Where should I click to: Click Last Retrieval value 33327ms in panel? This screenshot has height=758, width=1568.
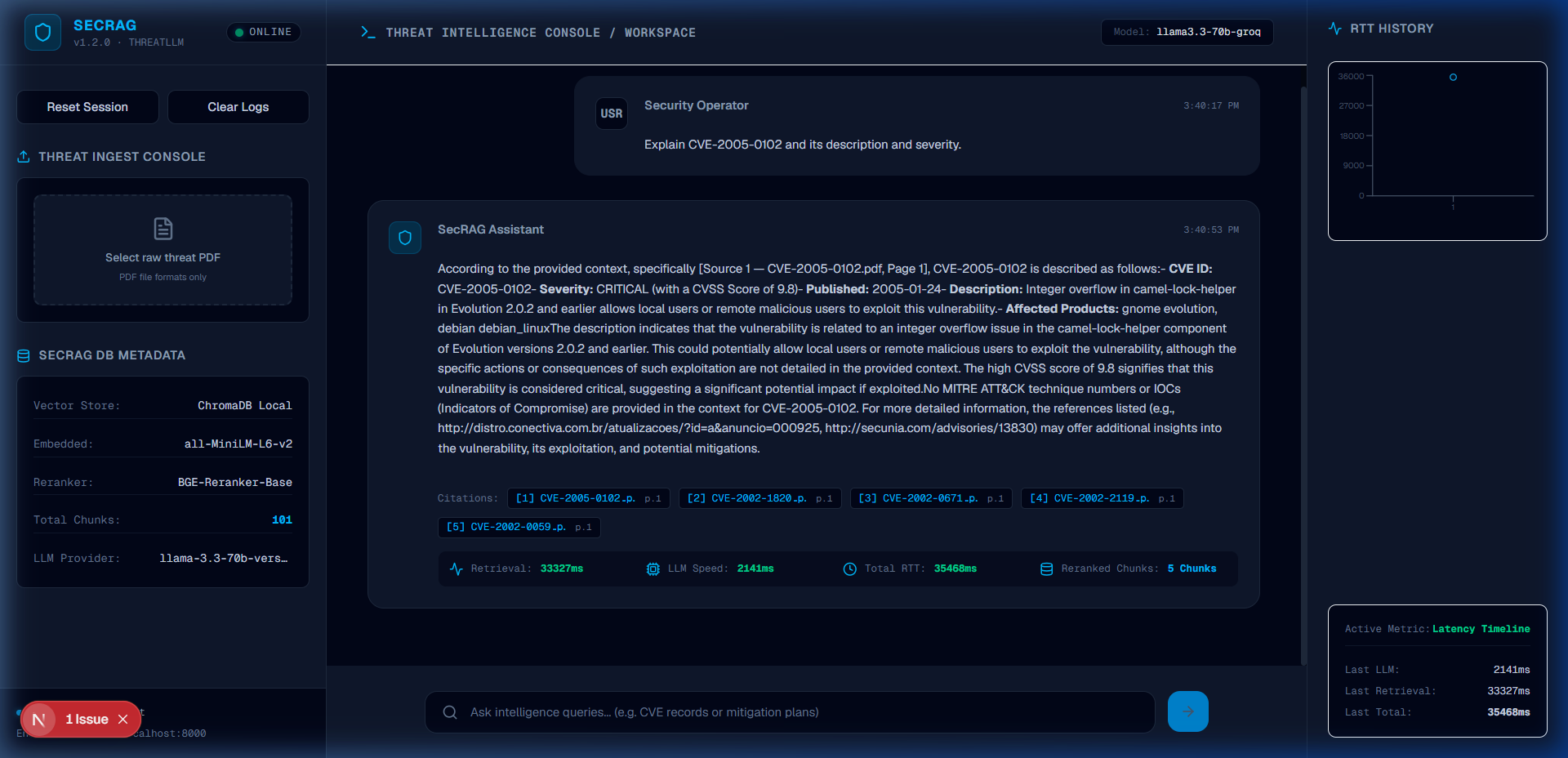[x=1508, y=691]
